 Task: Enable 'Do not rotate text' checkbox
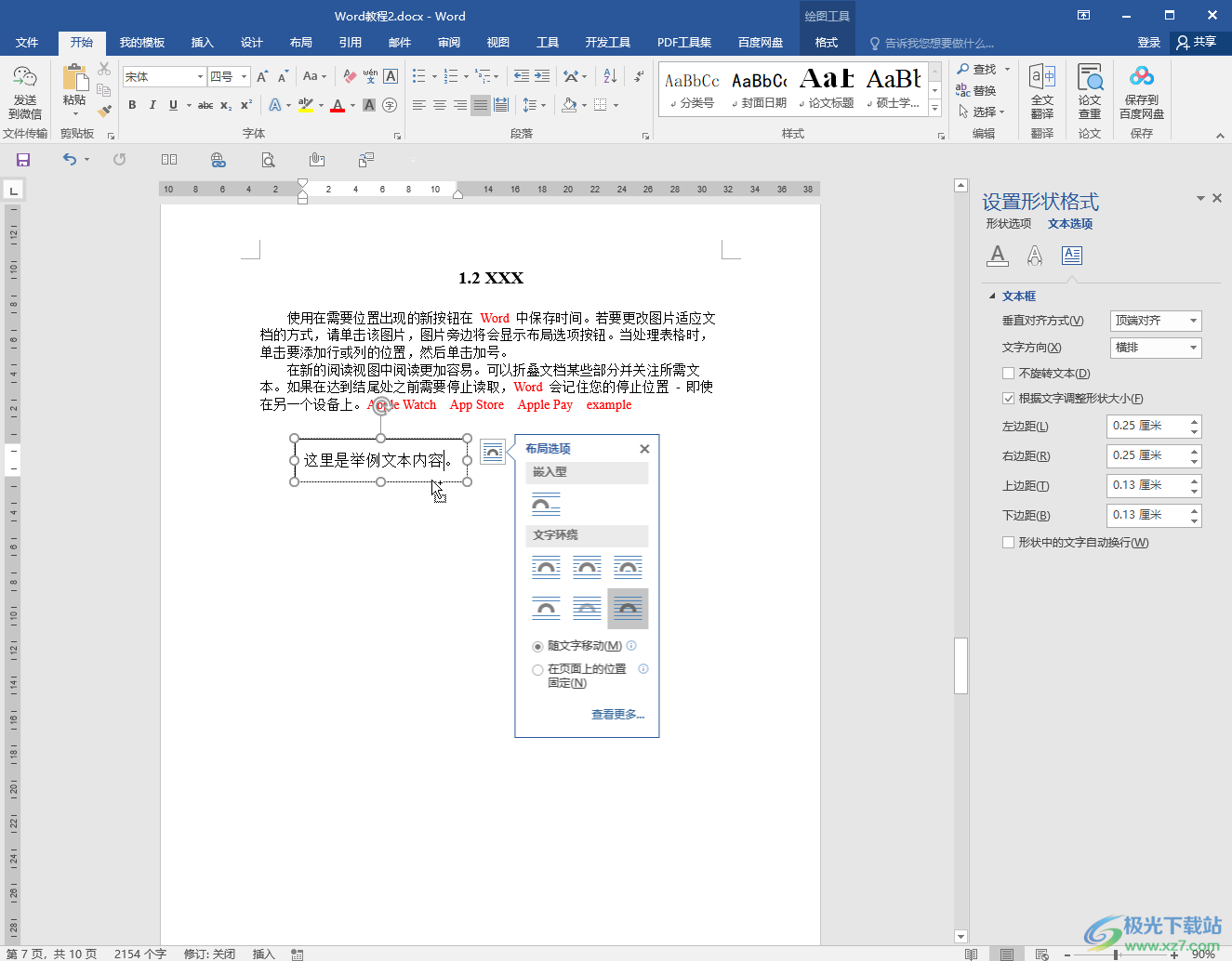point(1009,374)
